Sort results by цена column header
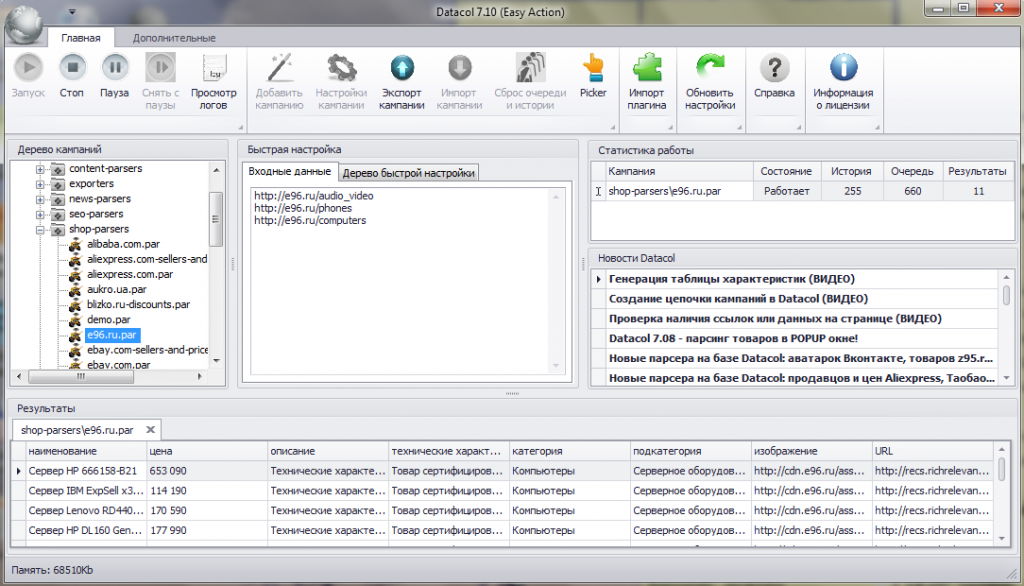The height and width of the screenshot is (586, 1024). [205, 451]
